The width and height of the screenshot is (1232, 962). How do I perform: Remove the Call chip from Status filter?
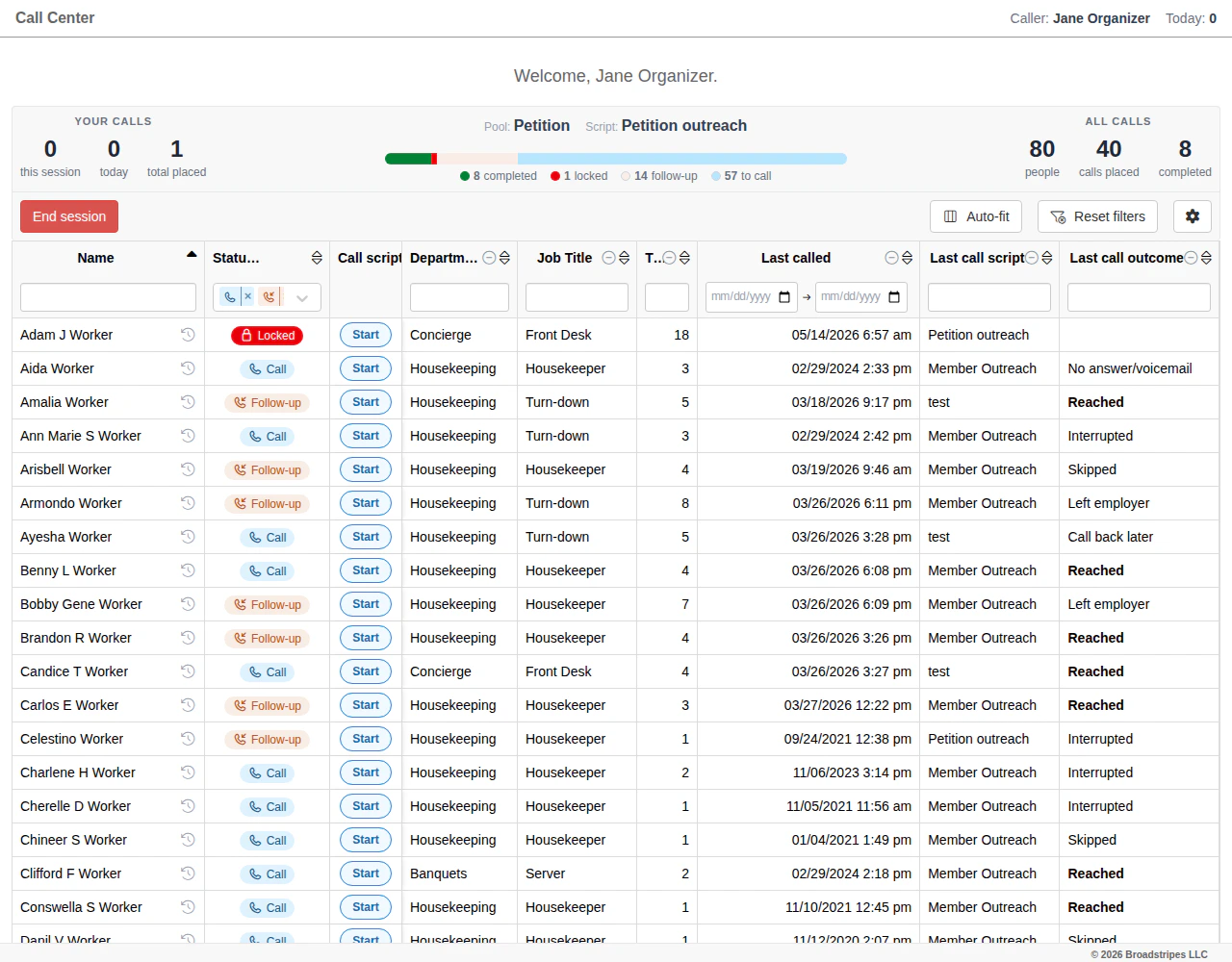(247, 296)
